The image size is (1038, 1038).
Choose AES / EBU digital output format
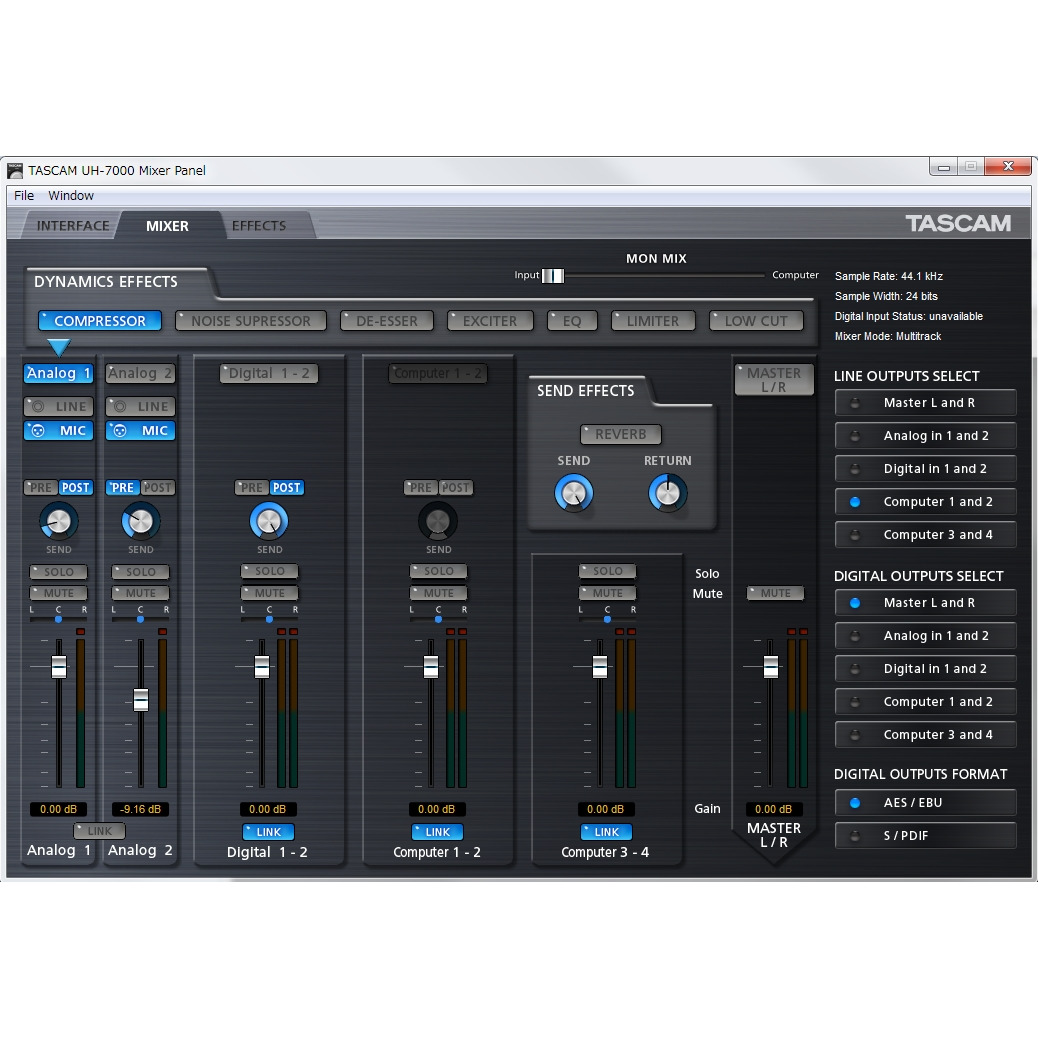(x=925, y=803)
